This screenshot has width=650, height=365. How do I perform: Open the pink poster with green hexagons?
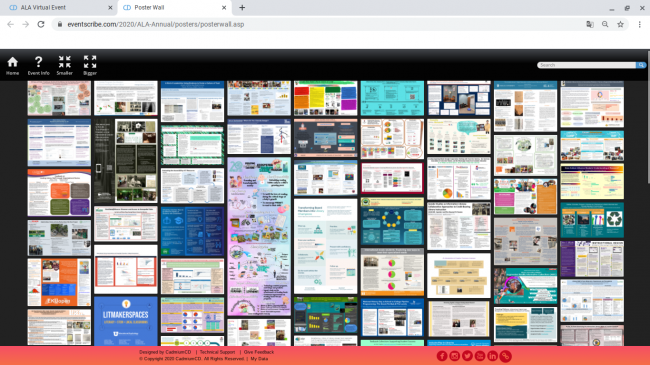click(59, 98)
